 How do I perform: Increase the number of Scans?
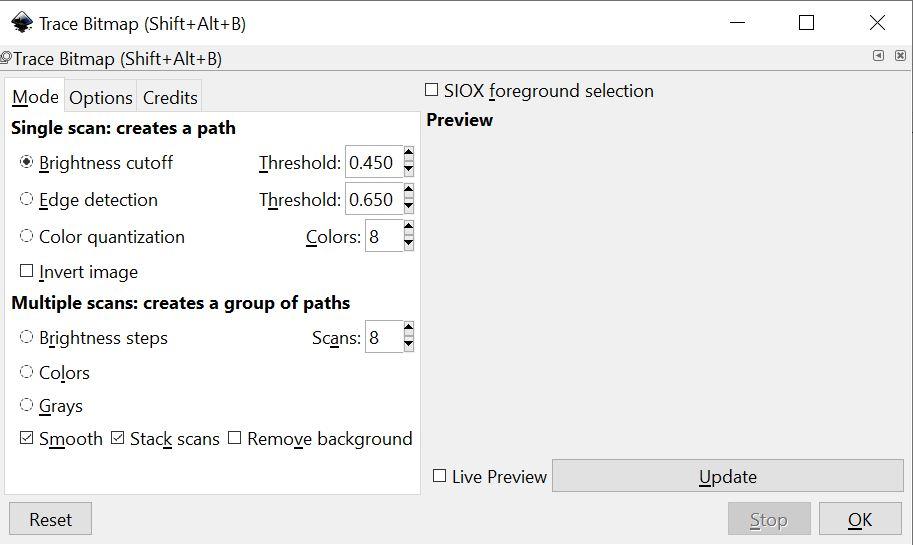(x=409, y=330)
